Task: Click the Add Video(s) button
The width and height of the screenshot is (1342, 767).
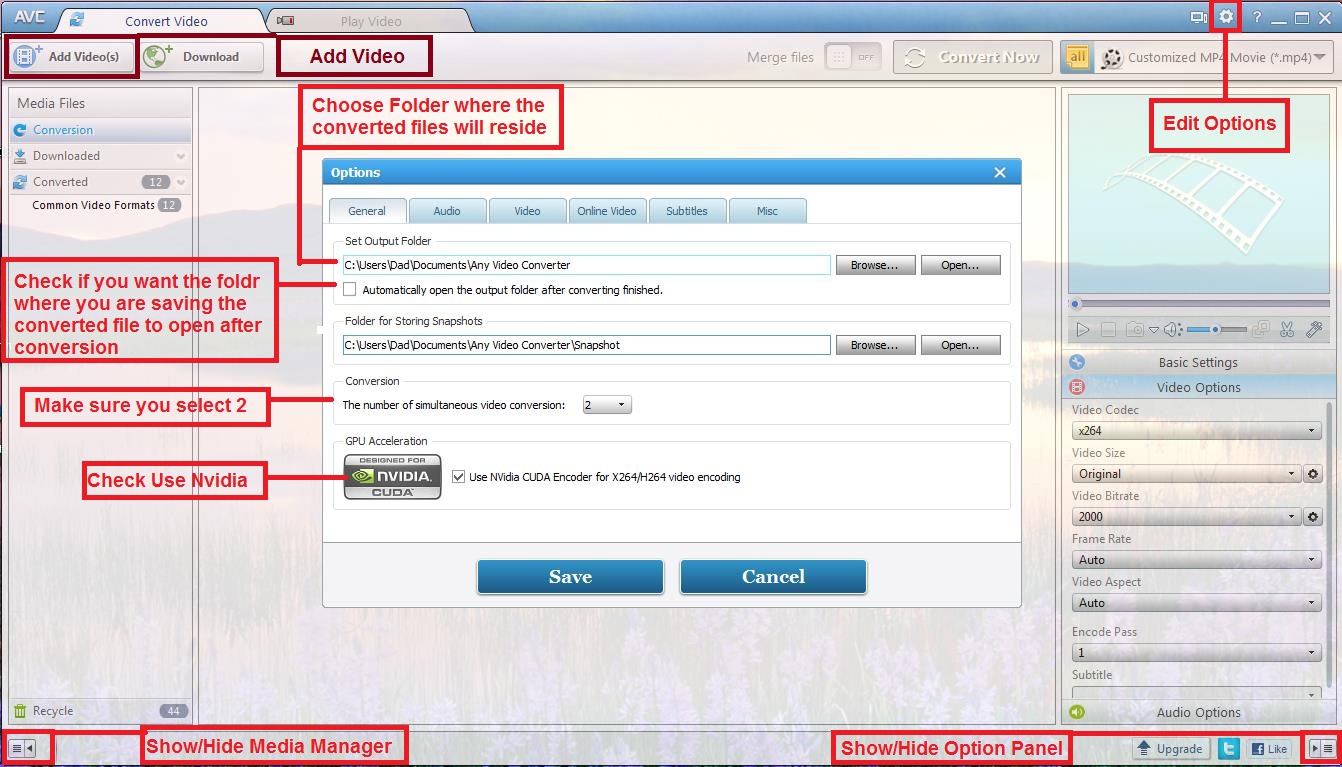Action: pos(70,56)
